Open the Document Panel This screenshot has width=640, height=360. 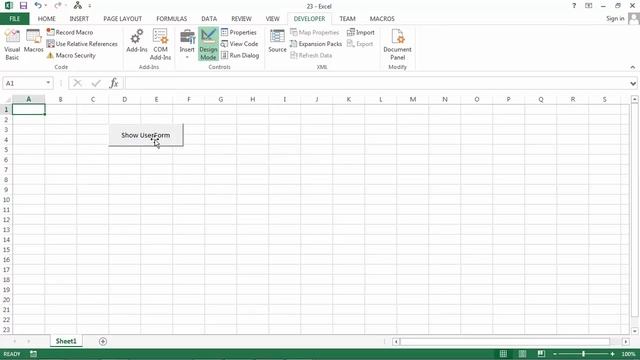coord(398,45)
